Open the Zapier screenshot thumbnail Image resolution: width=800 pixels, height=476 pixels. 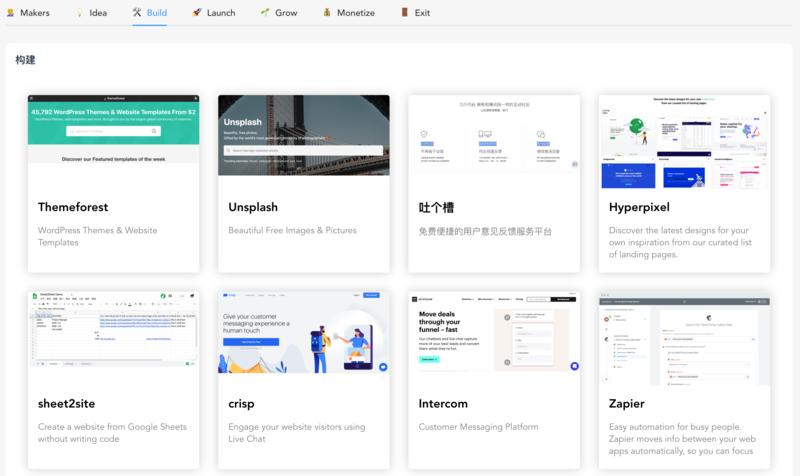(684, 338)
